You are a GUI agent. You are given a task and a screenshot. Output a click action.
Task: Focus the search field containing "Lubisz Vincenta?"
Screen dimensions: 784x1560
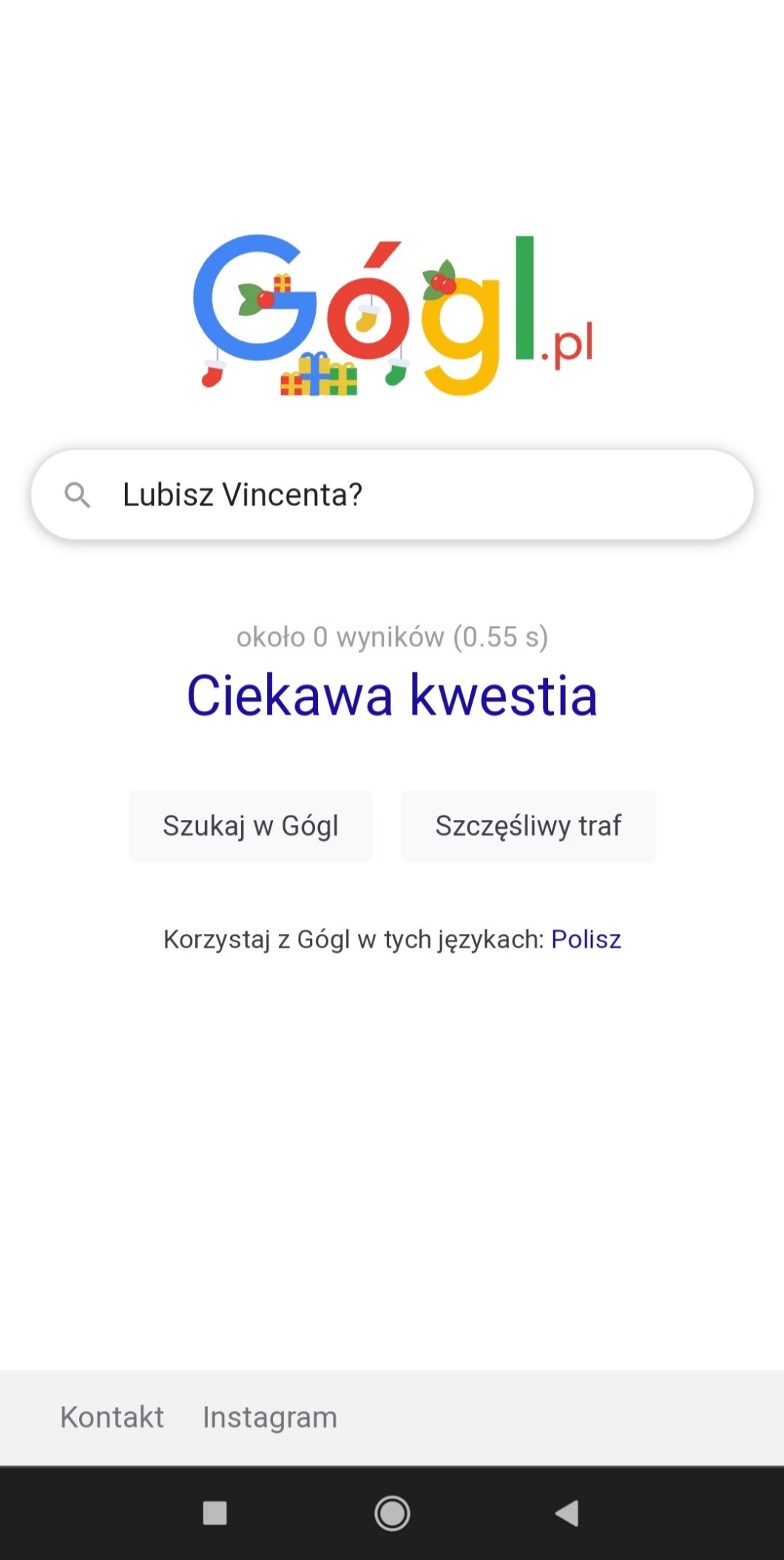pos(414,494)
